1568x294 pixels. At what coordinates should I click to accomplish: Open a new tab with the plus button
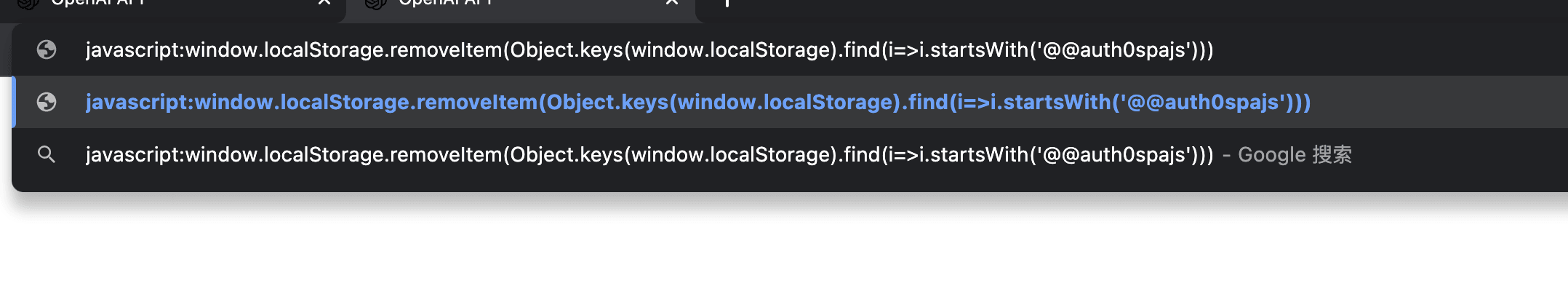(727, 3)
